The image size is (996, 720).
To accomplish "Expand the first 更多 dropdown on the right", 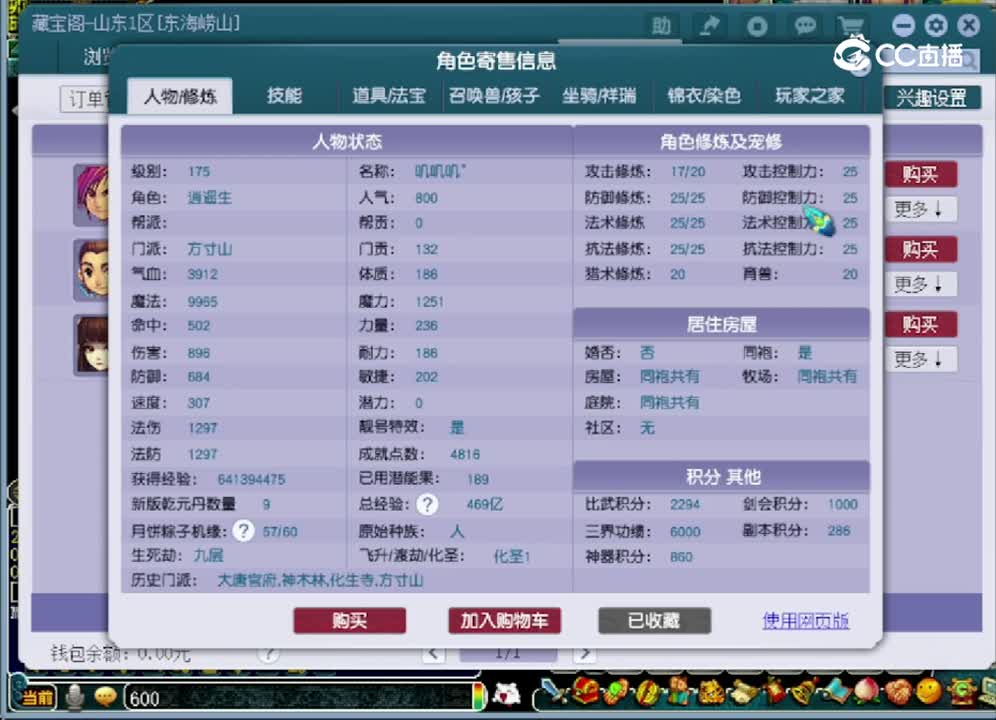I will point(920,209).
